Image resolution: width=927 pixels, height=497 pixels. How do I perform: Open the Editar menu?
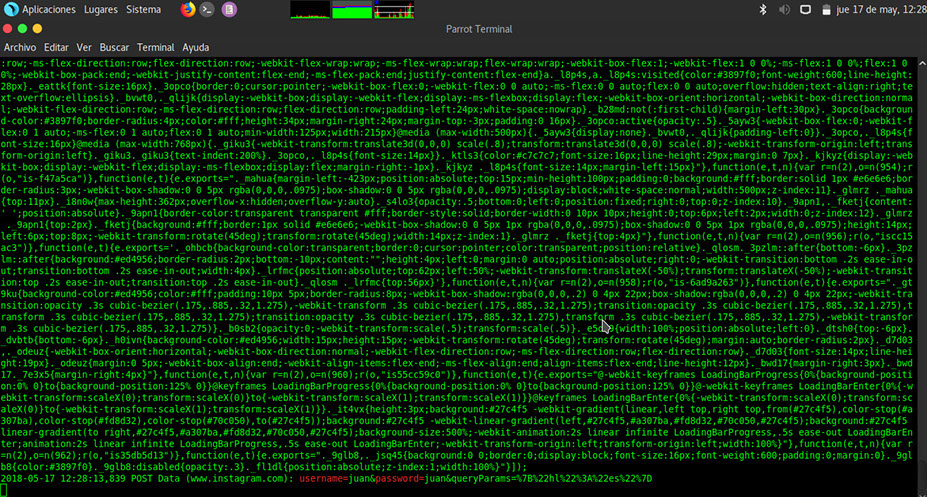click(56, 47)
